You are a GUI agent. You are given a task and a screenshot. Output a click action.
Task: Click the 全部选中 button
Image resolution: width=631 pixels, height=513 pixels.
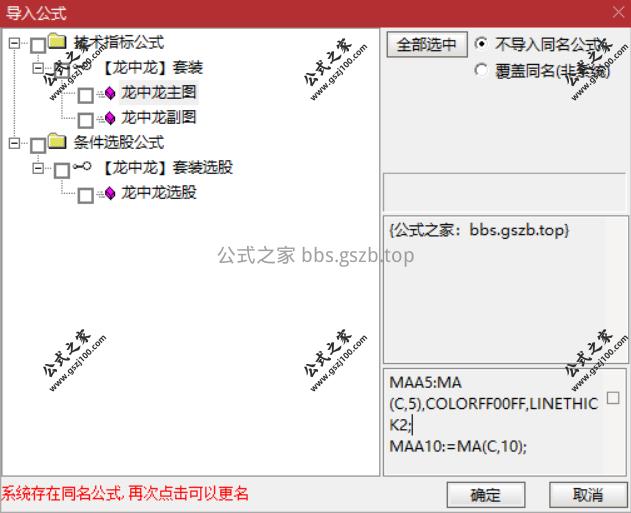click(427, 44)
